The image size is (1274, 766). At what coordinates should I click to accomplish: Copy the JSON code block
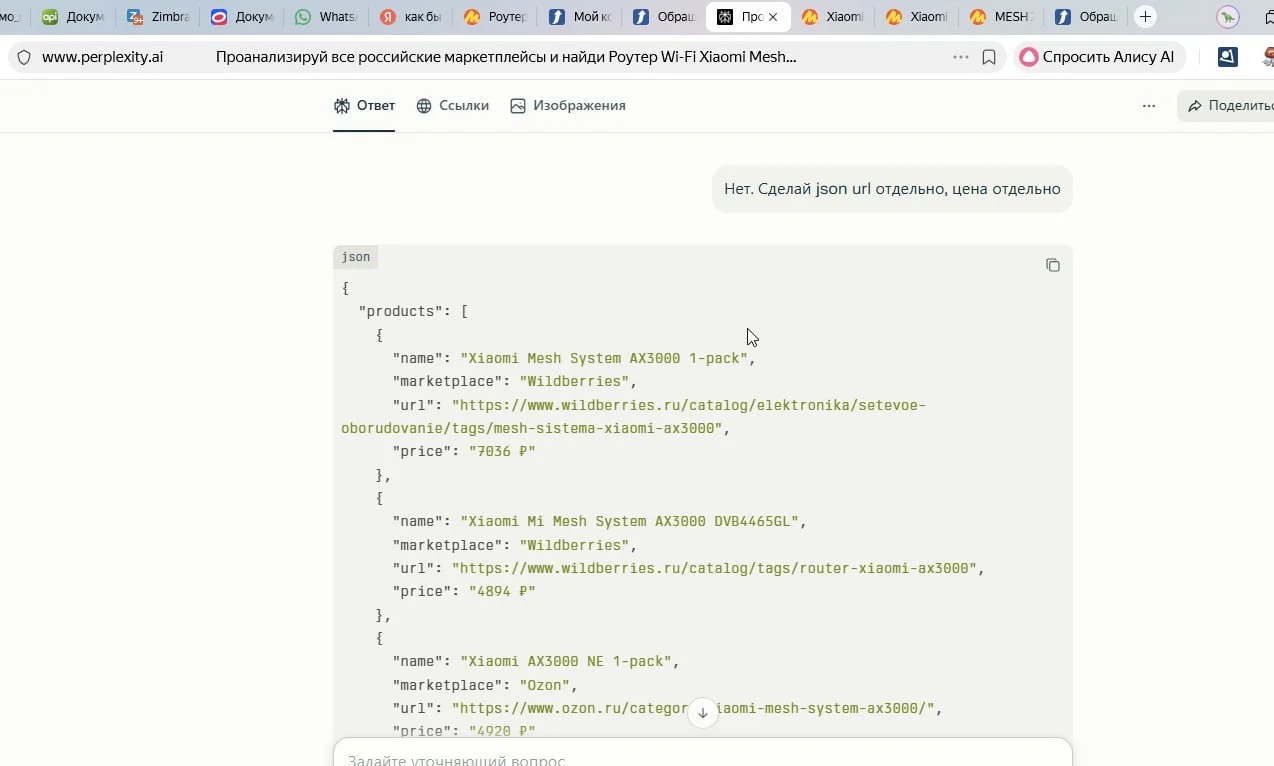click(1052, 265)
